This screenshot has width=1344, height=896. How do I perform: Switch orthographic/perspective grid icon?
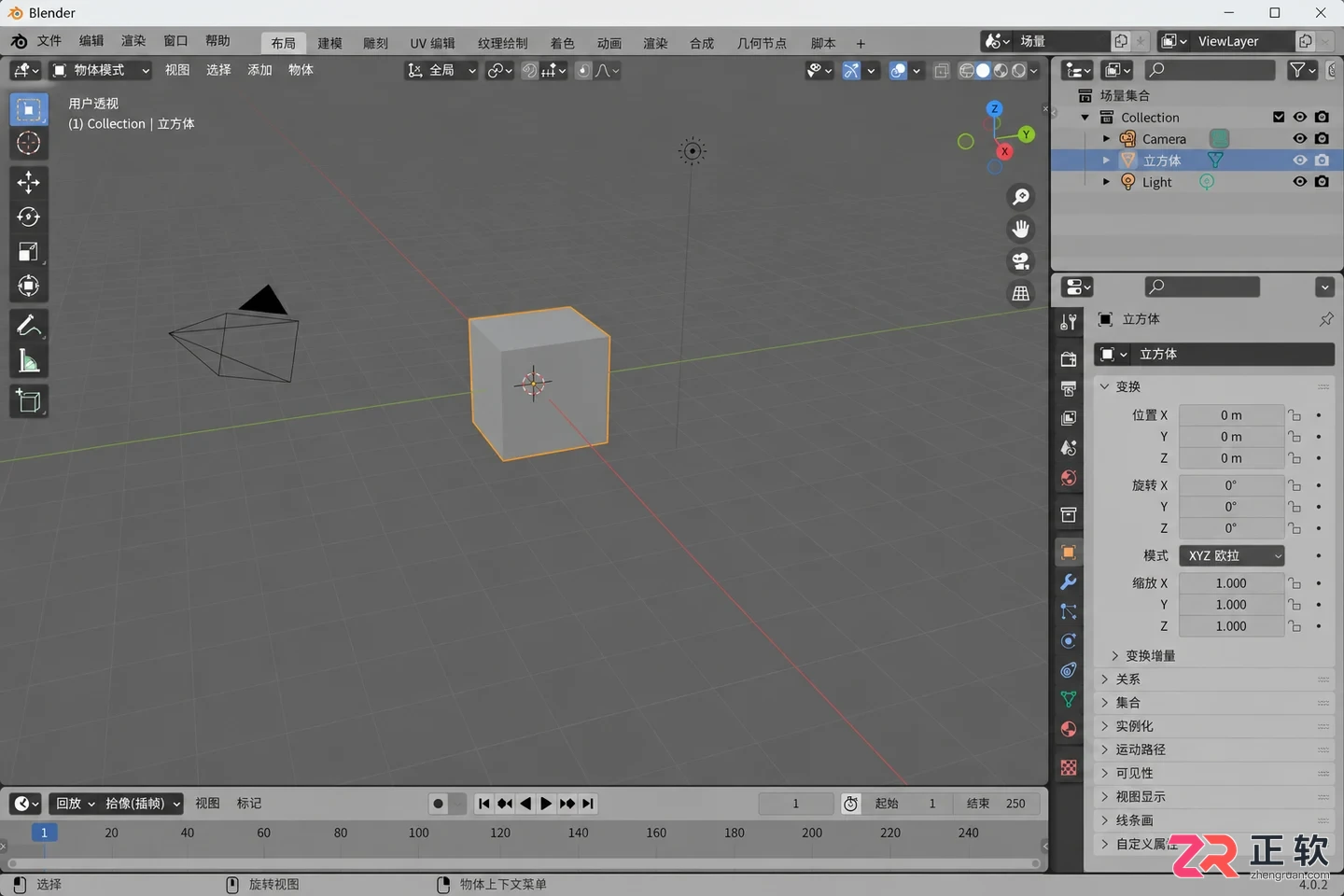pyautogui.click(x=1021, y=293)
